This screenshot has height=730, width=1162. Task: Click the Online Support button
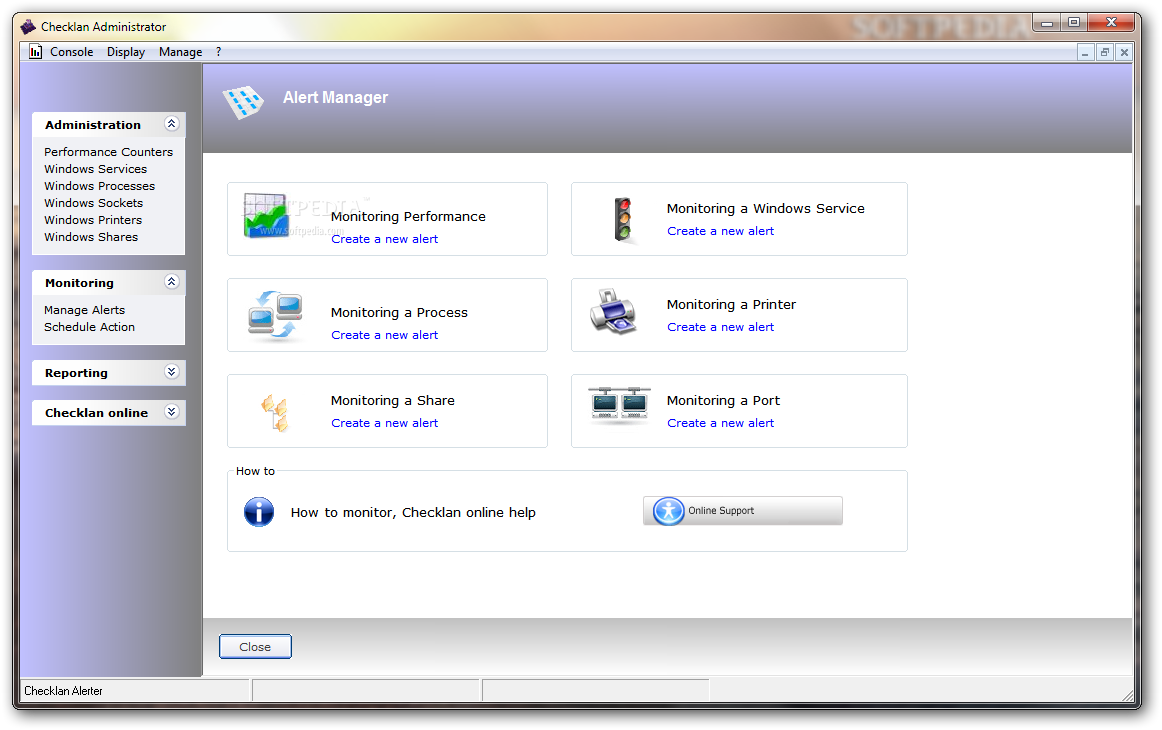pyautogui.click(x=743, y=511)
